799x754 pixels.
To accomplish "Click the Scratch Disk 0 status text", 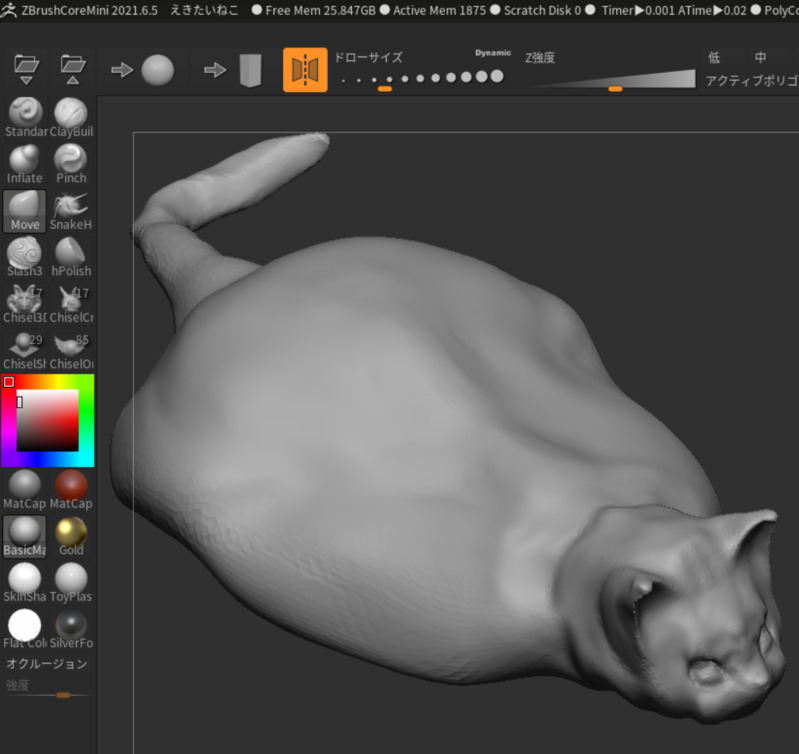I will [x=542, y=10].
